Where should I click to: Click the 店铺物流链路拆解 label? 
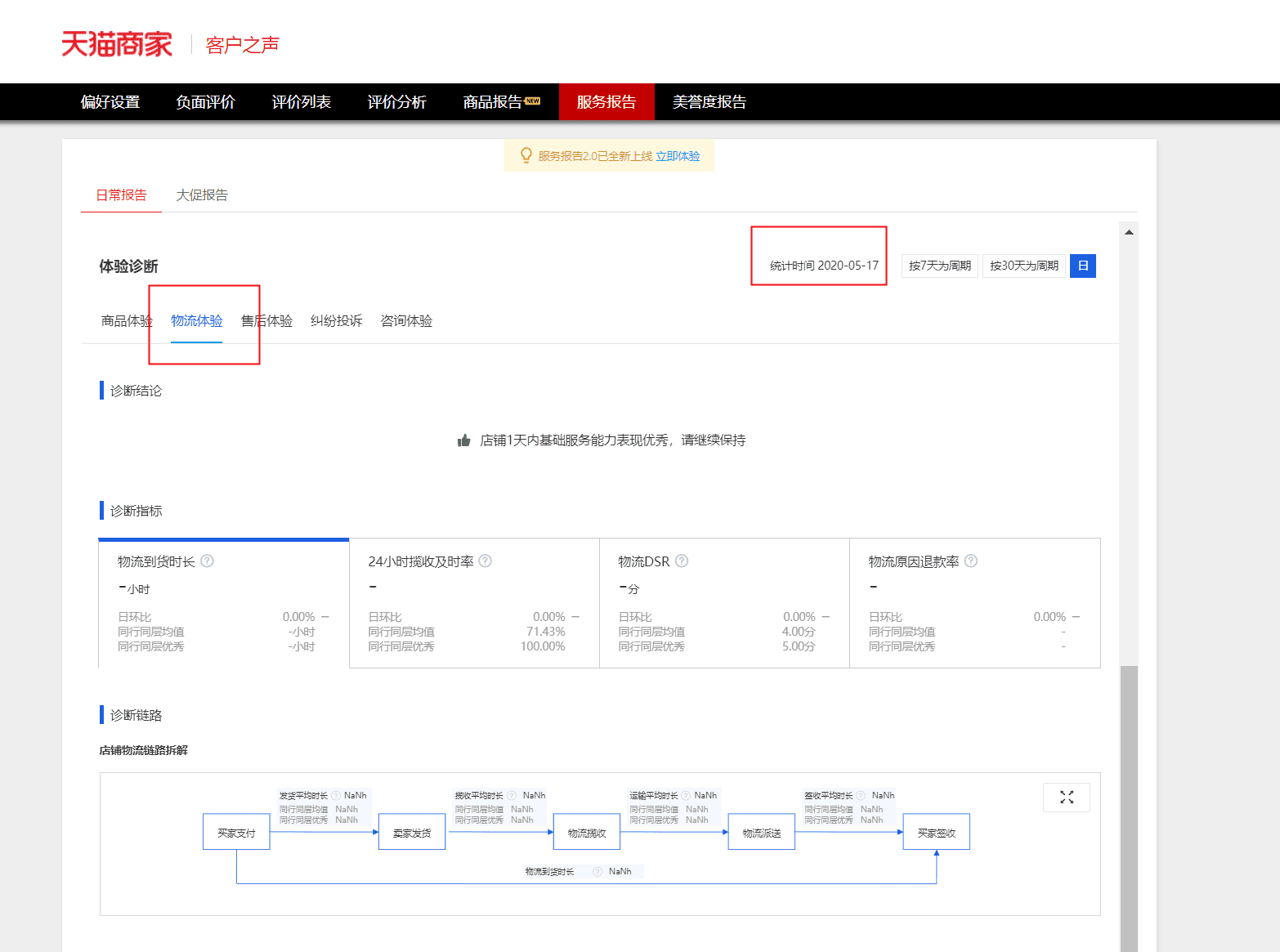[x=143, y=750]
